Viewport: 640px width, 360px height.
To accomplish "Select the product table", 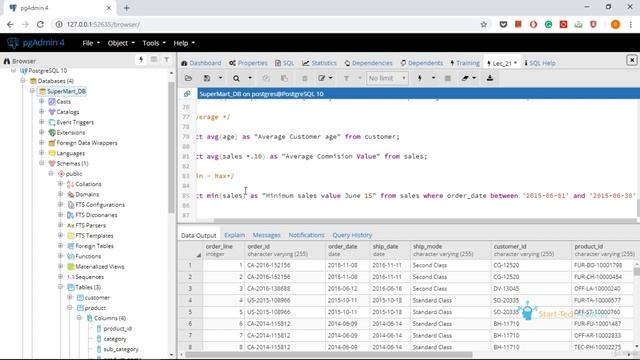I will tap(95, 308).
